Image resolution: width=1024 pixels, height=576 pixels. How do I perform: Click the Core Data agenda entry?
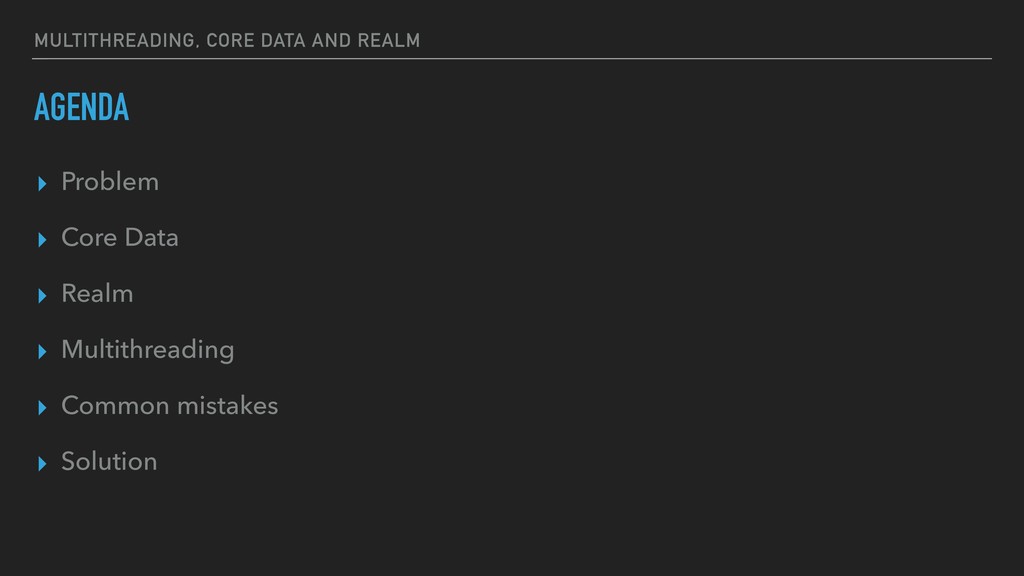coord(120,238)
